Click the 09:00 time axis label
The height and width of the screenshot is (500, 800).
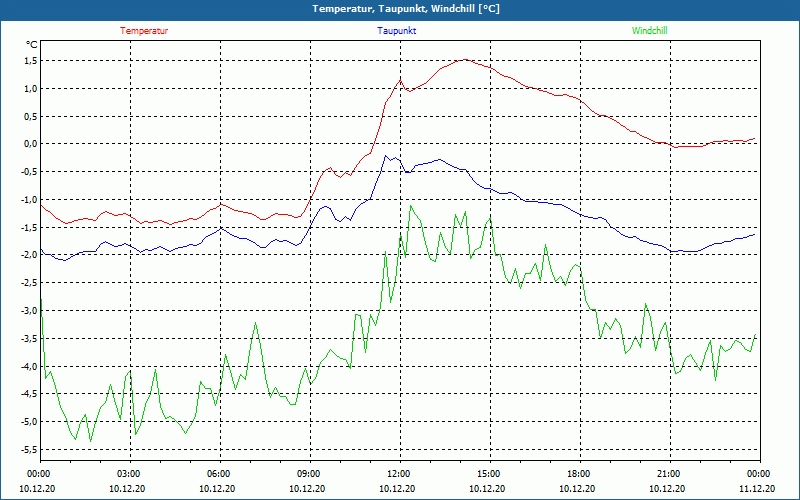coord(309,474)
